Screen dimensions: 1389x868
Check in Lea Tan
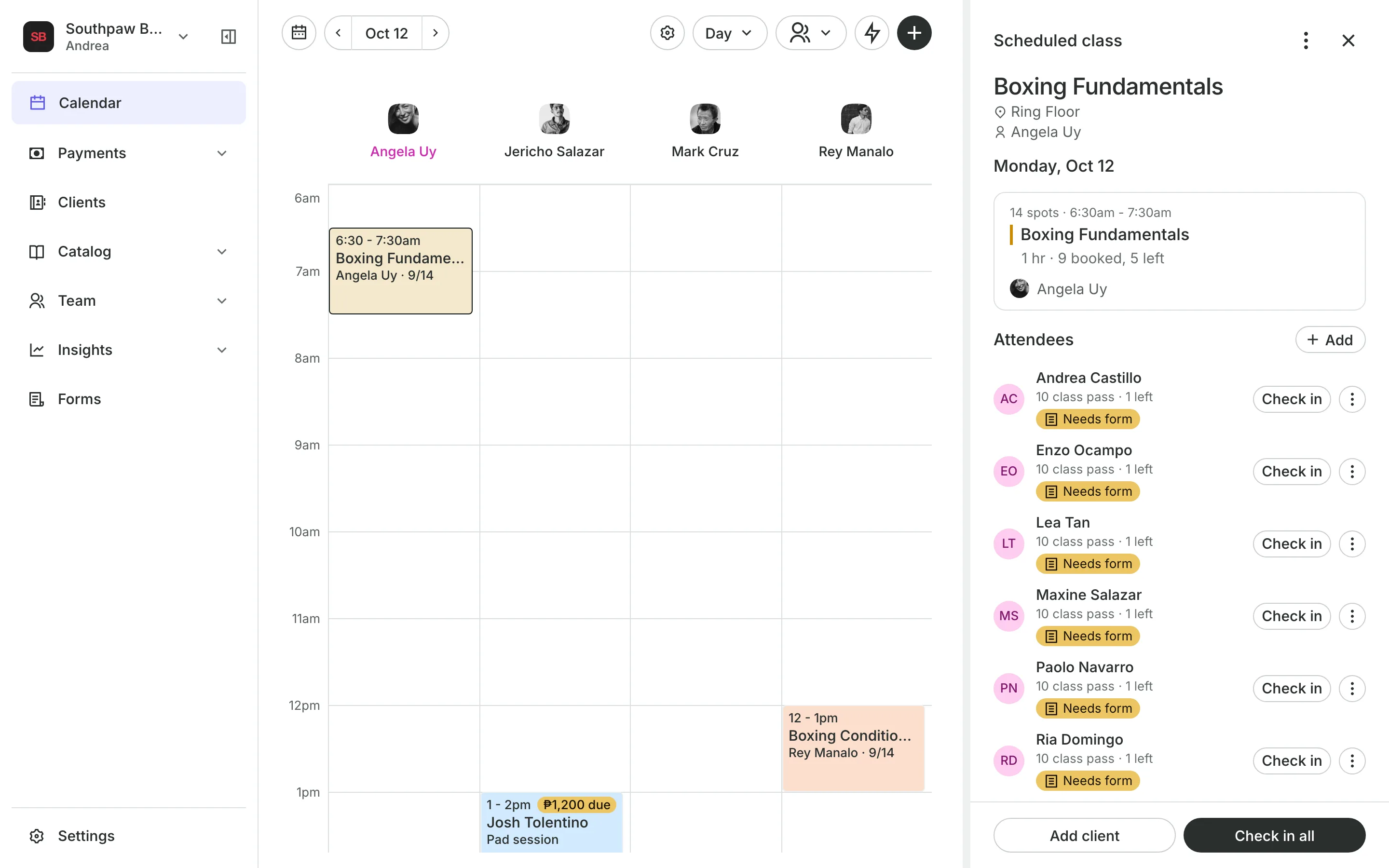1292,543
